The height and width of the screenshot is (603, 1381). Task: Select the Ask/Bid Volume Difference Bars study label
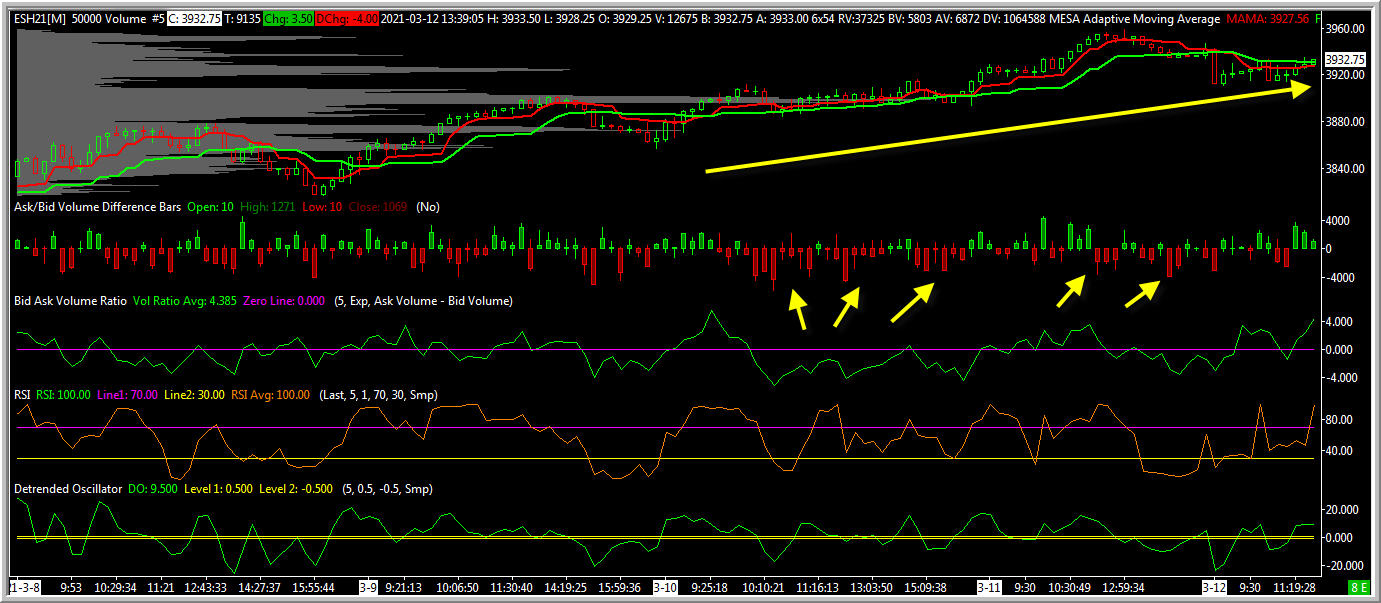pos(97,207)
